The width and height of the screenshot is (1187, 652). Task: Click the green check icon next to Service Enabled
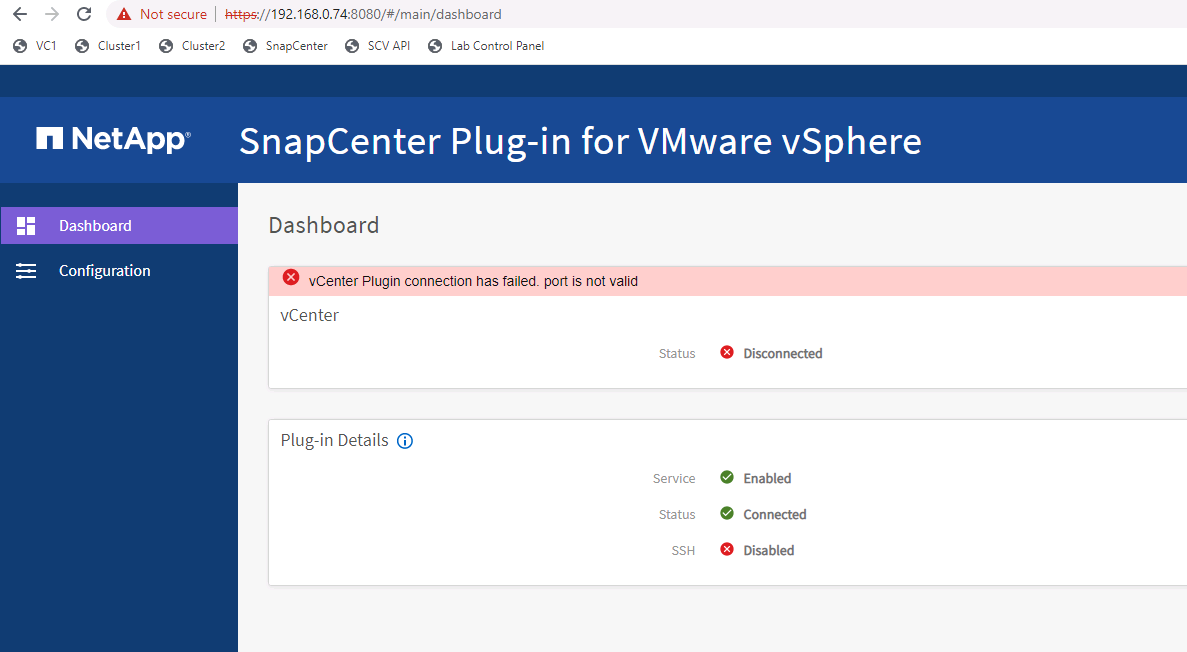[727, 477]
